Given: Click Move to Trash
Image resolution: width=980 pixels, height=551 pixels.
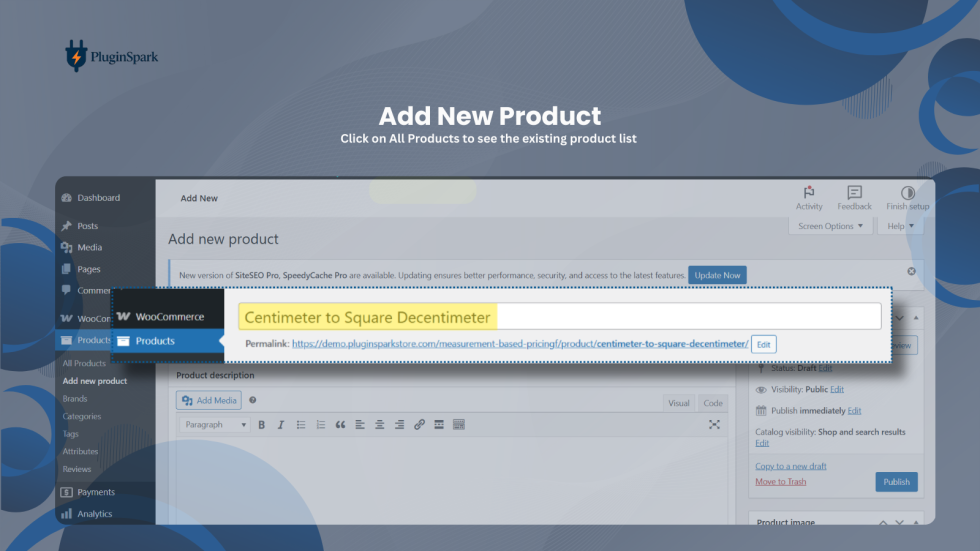Looking at the screenshot, I should 781,482.
